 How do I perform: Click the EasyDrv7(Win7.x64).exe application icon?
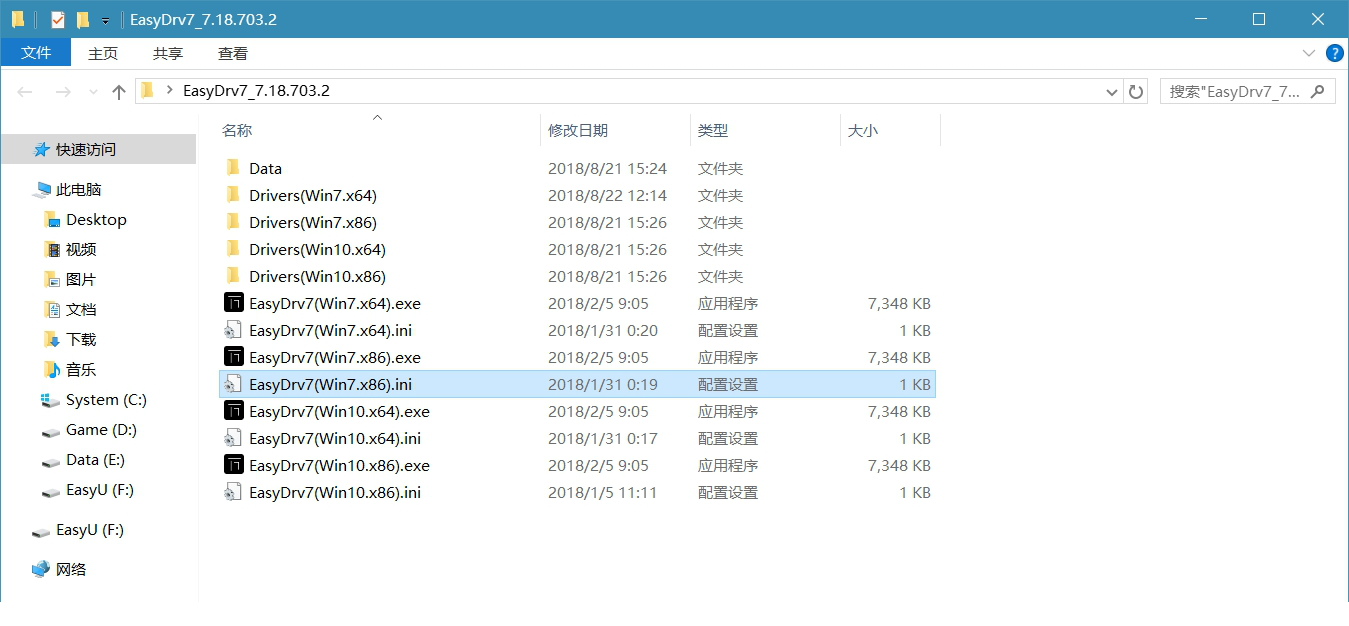point(233,303)
